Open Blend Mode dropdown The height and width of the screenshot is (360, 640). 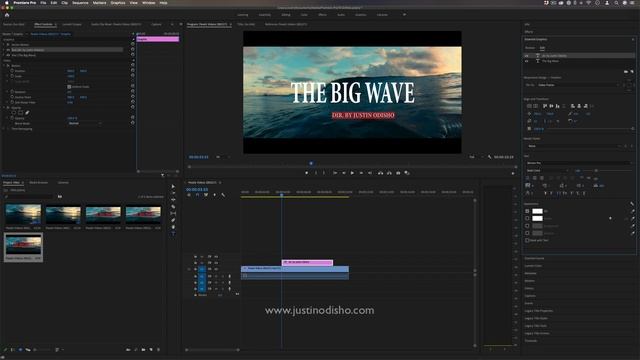[x=84, y=123]
